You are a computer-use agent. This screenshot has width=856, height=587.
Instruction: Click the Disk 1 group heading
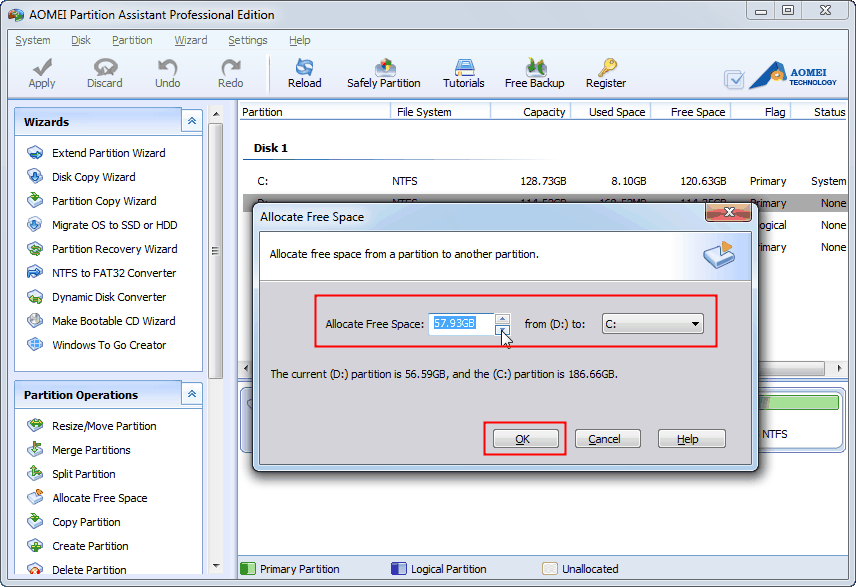pyautogui.click(x=271, y=148)
